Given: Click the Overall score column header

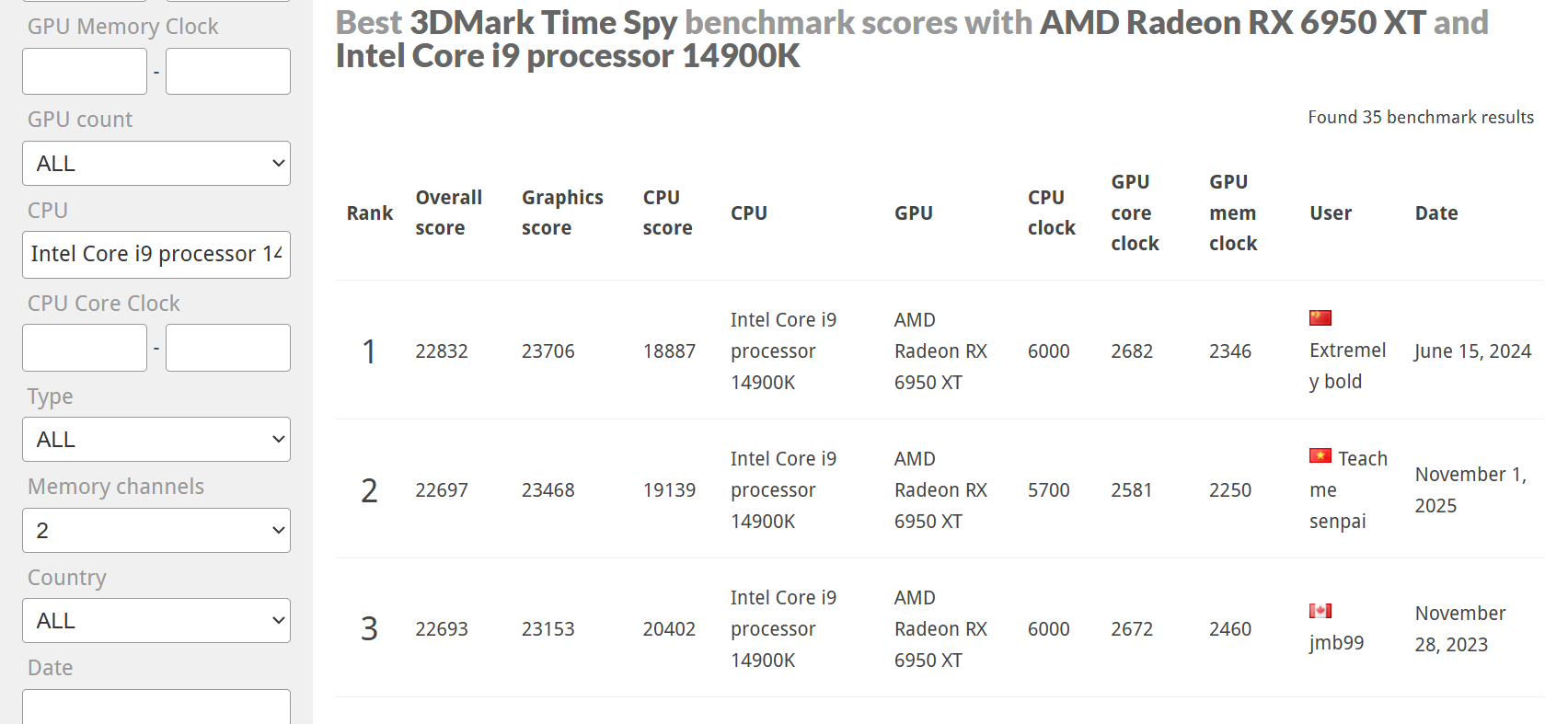Looking at the screenshot, I should point(448,213).
